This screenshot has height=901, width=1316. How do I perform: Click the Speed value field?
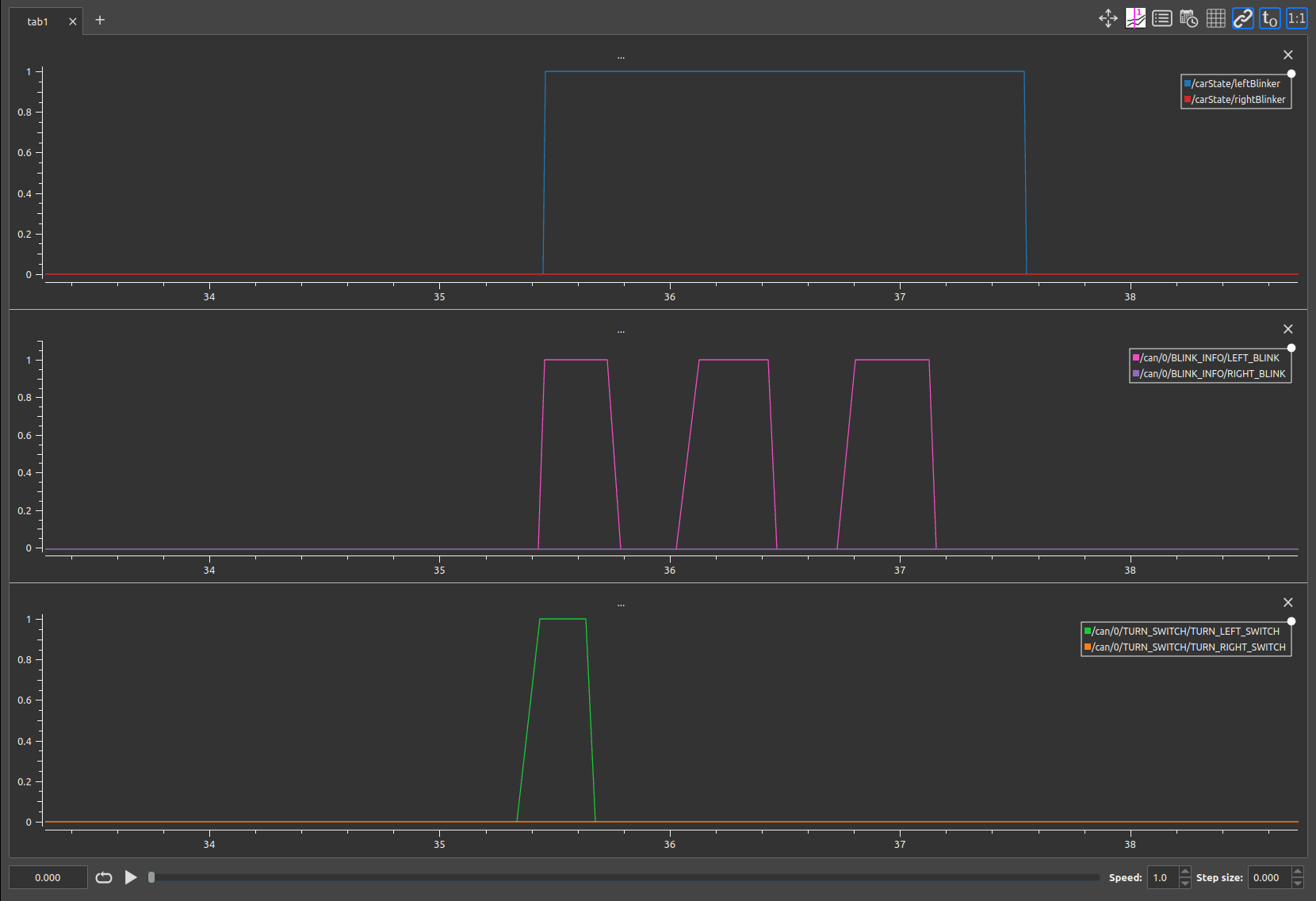1163,877
